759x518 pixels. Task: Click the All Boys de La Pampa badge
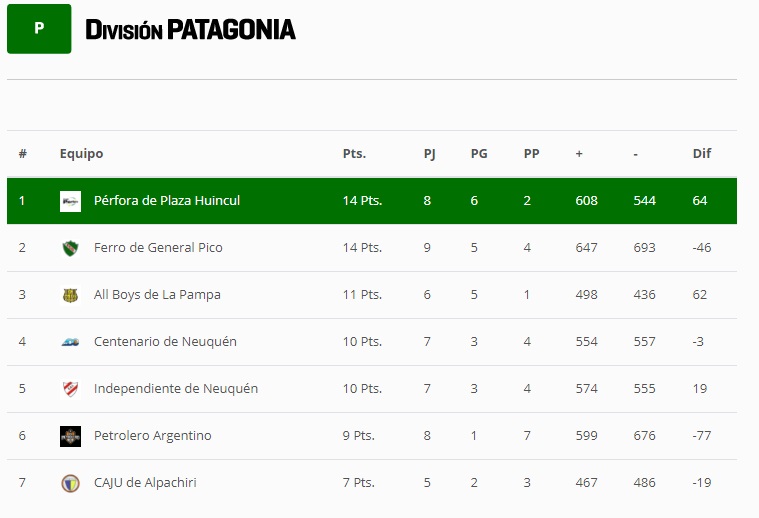pos(70,295)
